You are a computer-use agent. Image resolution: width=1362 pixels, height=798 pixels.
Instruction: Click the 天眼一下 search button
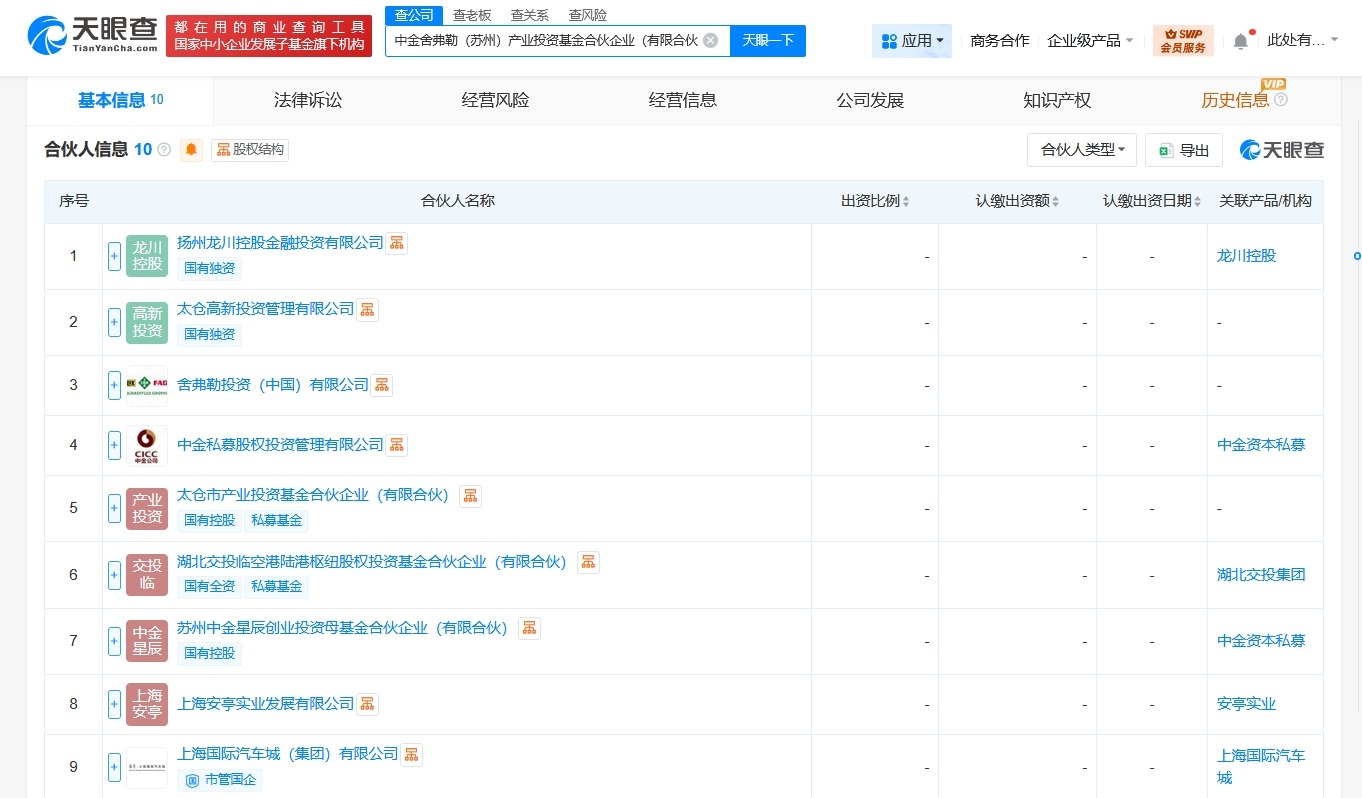767,40
